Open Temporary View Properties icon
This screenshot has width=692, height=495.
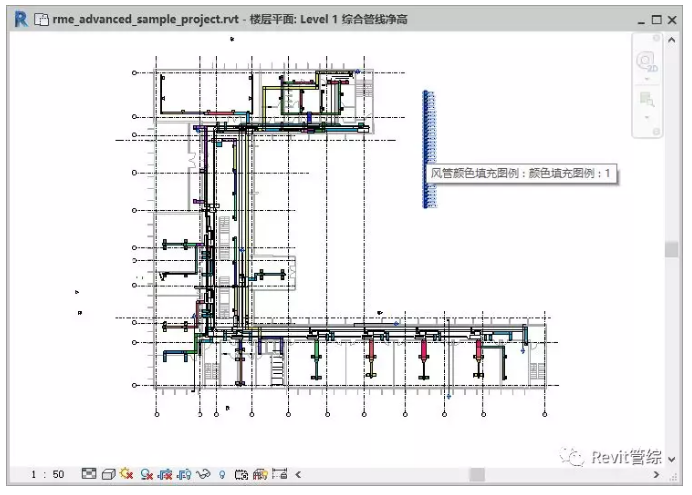pos(241,474)
